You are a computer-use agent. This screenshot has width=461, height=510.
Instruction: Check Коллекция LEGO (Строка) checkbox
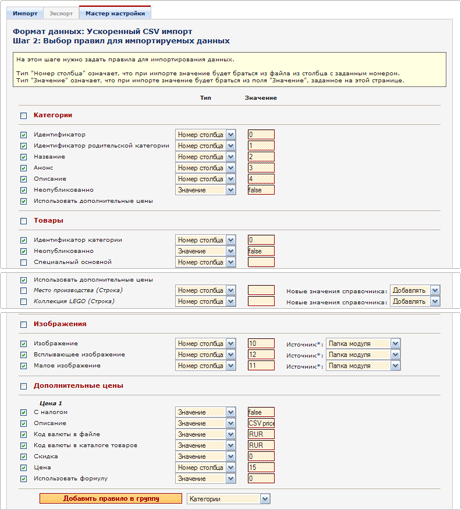pos(23,302)
